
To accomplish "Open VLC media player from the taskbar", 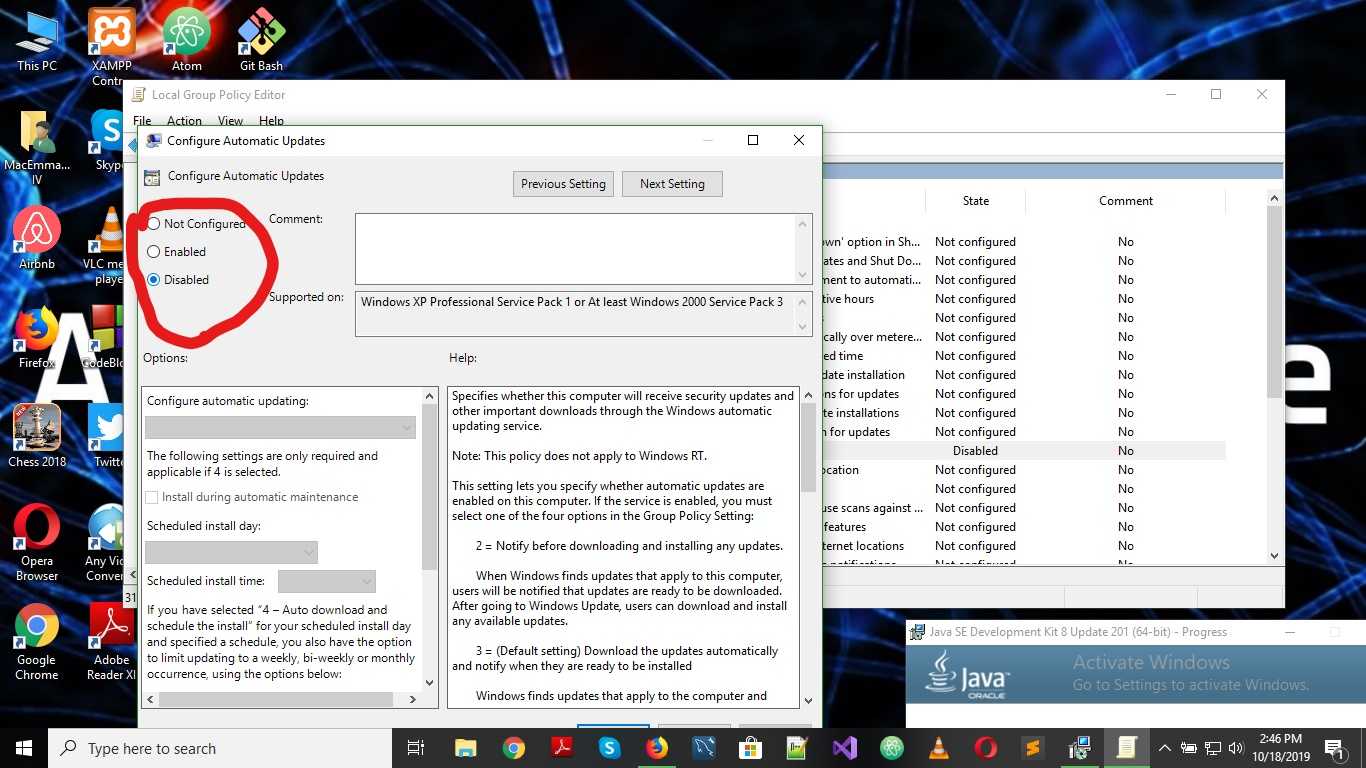I will [x=939, y=748].
